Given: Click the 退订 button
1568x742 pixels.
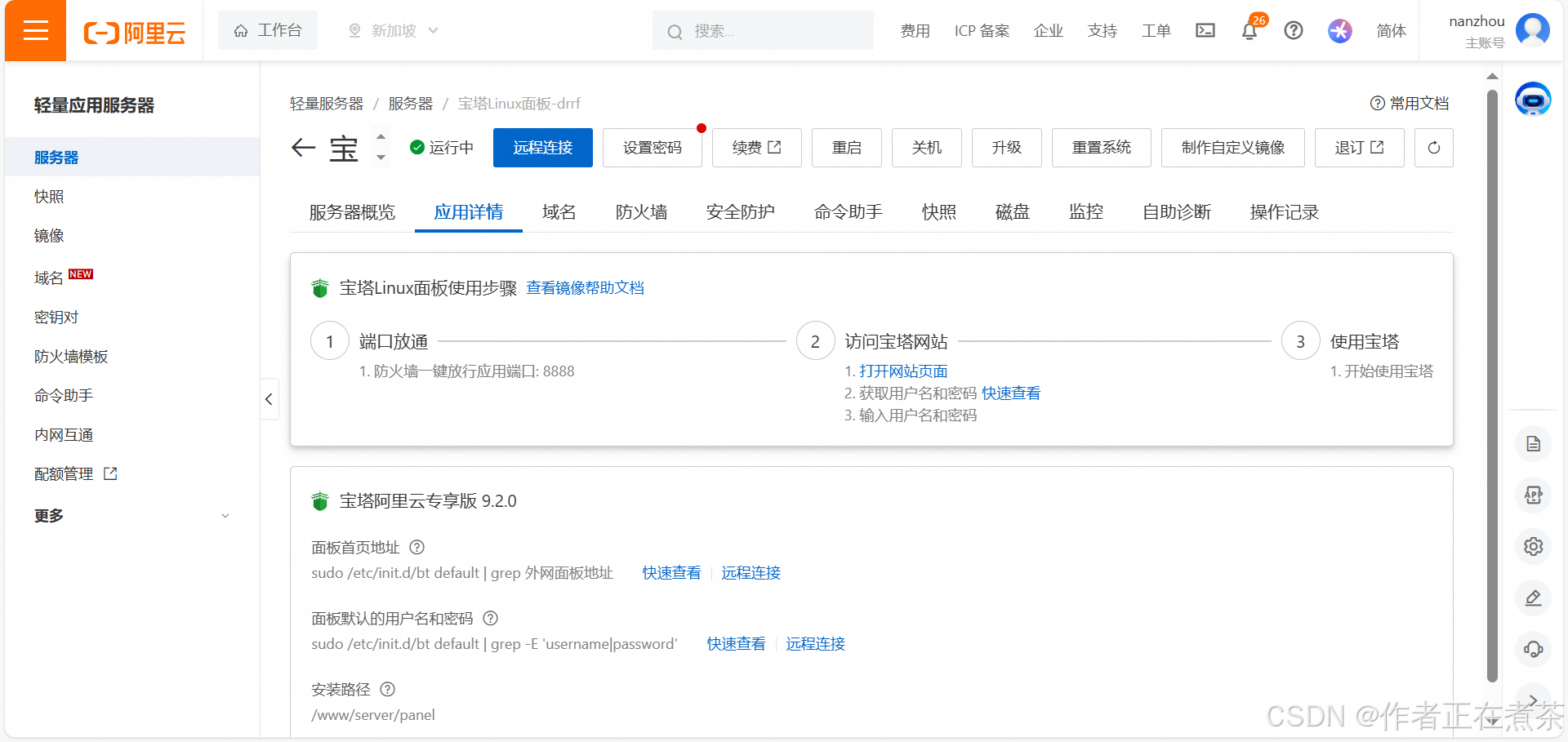Looking at the screenshot, I should 1360,148.
